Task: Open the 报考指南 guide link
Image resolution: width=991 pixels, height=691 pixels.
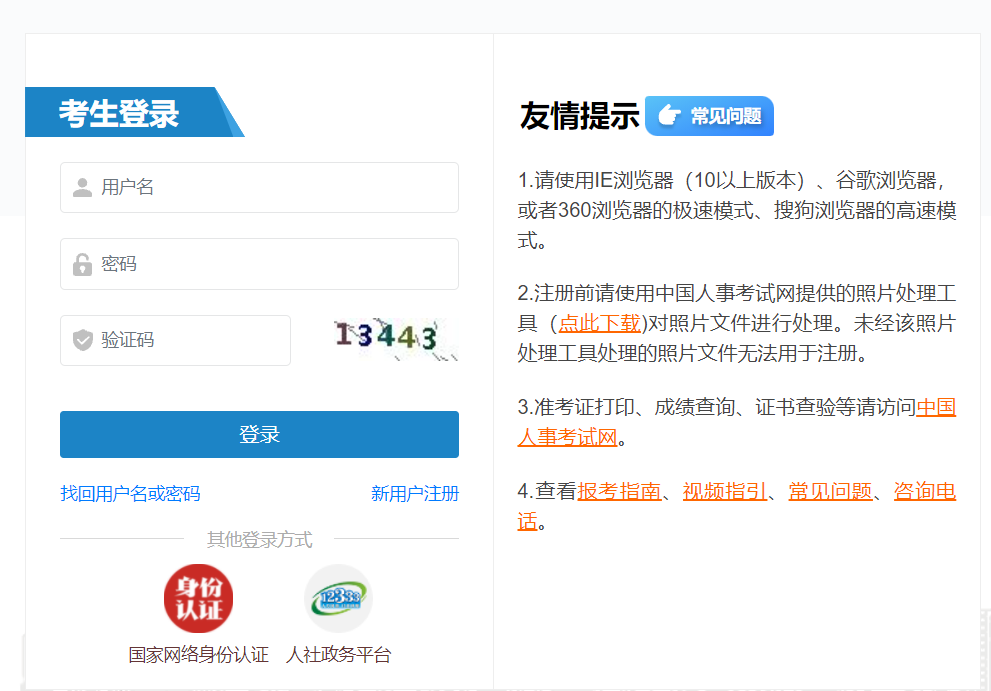Action: pyautogui.click(x=619, y=491)
